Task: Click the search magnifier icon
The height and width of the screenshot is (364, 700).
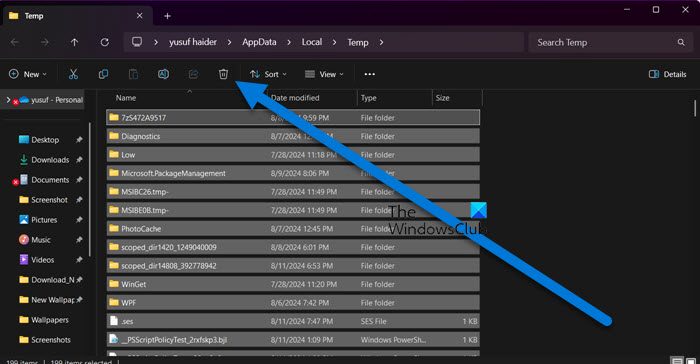Action: (681, 42)
